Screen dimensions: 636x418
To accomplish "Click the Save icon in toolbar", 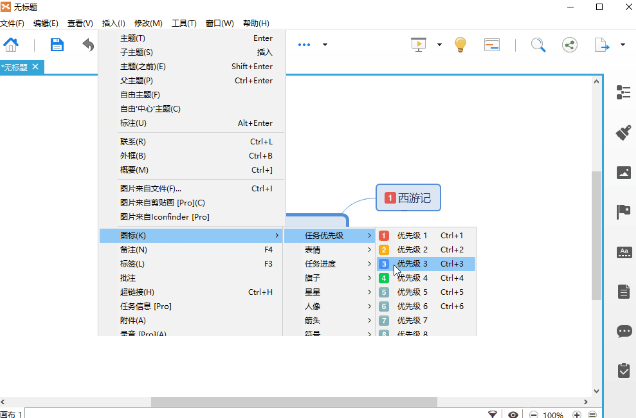I will [x=57, y=44].
